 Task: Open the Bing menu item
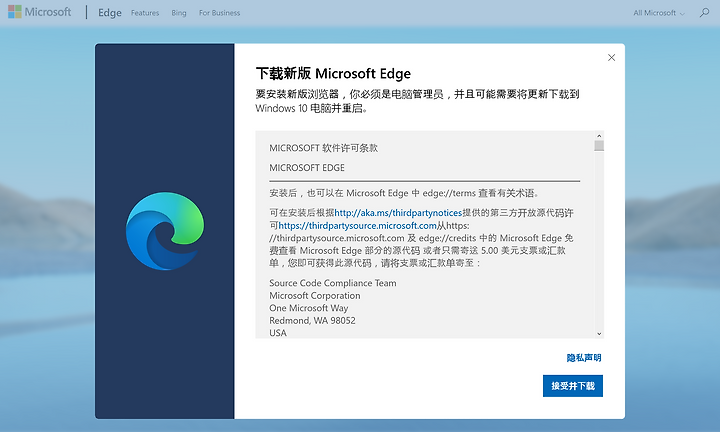(179, 13)
